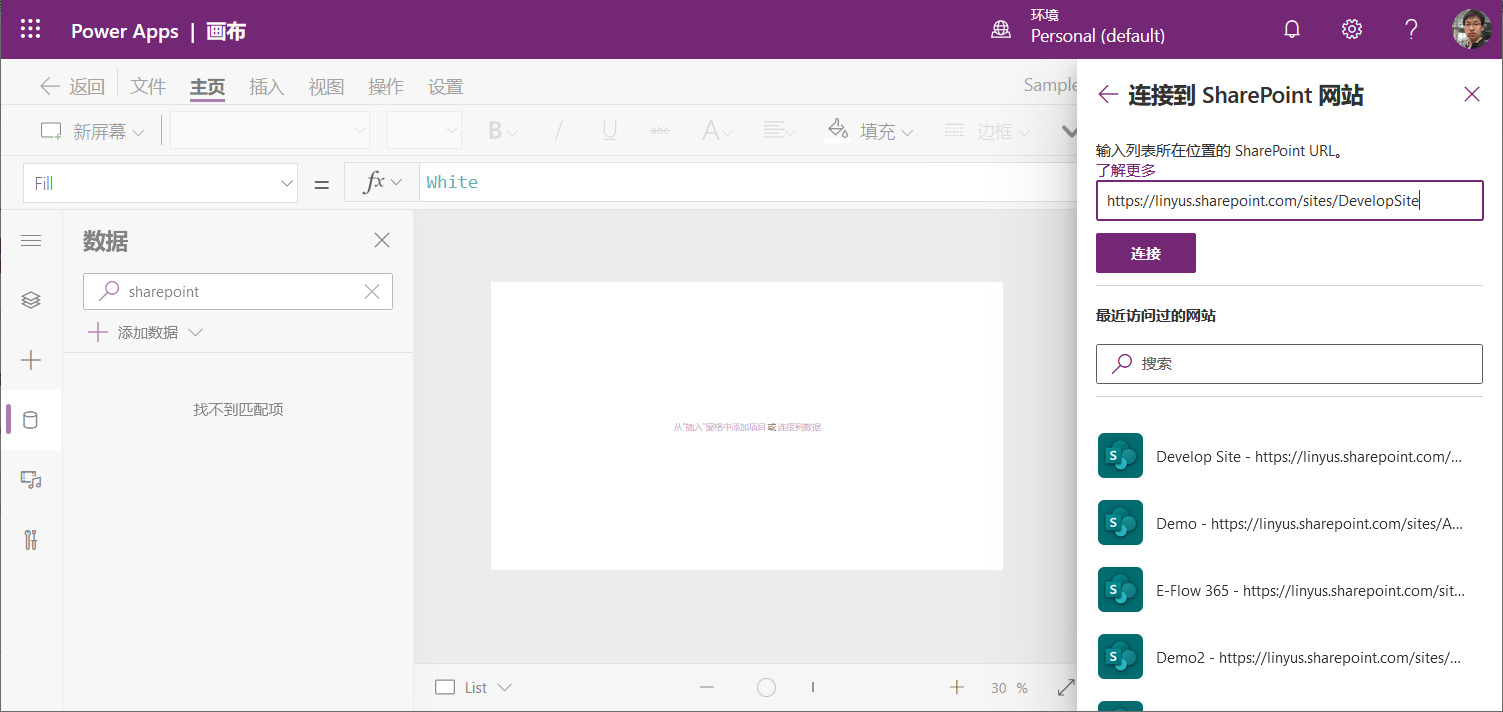Open the 新屏幕 dropdown
The height and width of the screenshot is (712, 1503).
pos(92,131)
